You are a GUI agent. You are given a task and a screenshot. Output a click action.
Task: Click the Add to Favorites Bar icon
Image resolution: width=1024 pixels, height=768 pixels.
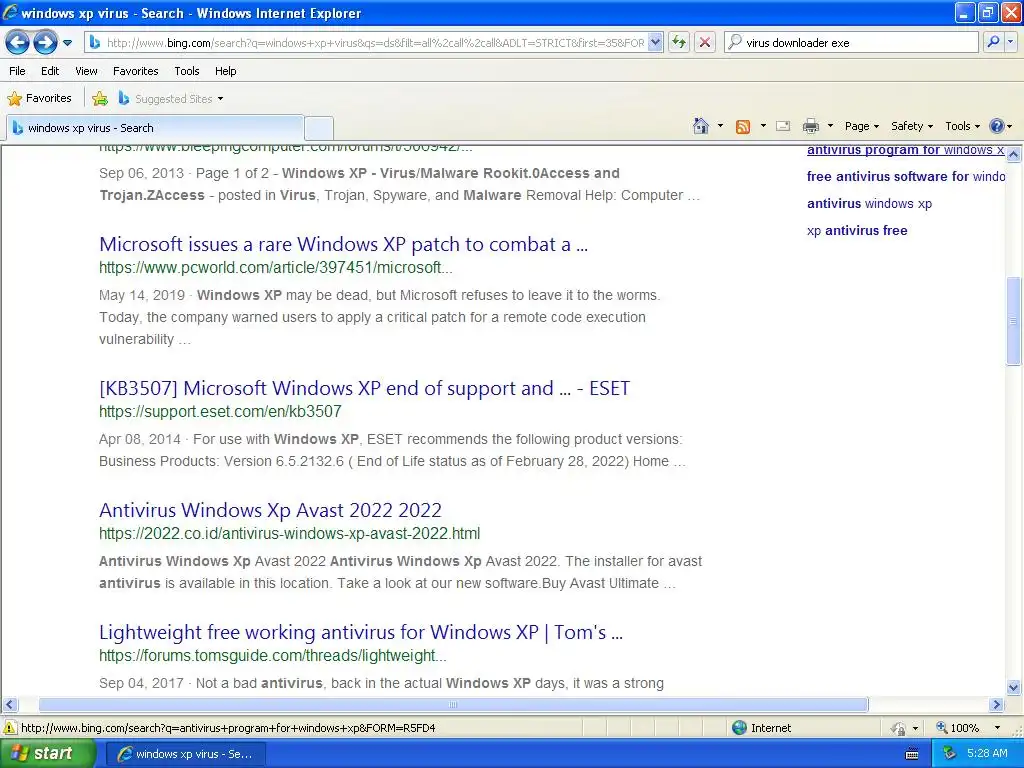click(100, 99)
